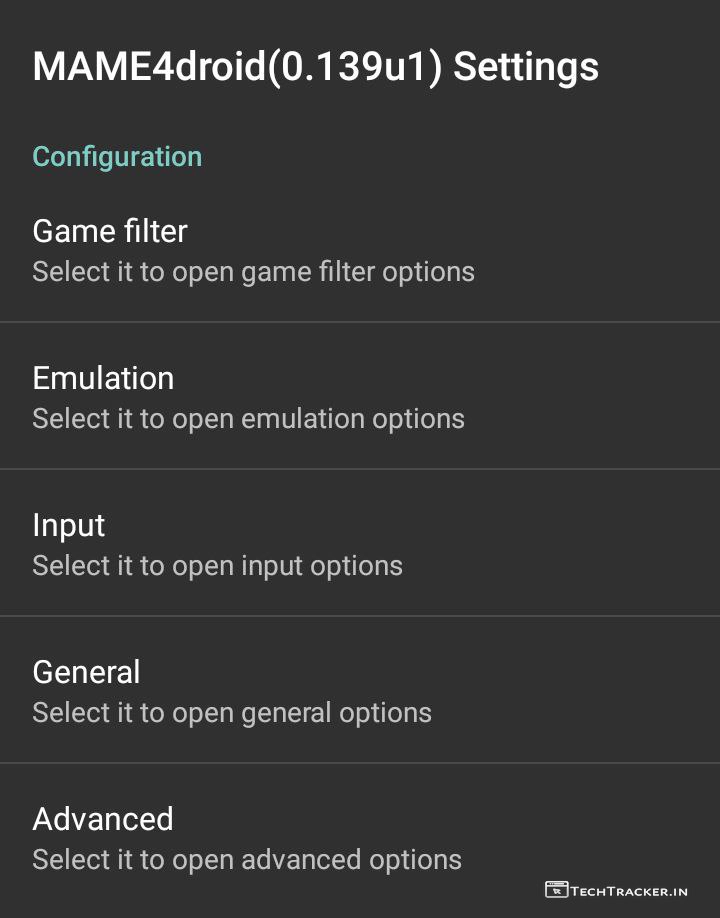The width and height of the screenshot is (720, 918).
Task: Click the Configuration section header
Action: (x=117, y=157)
